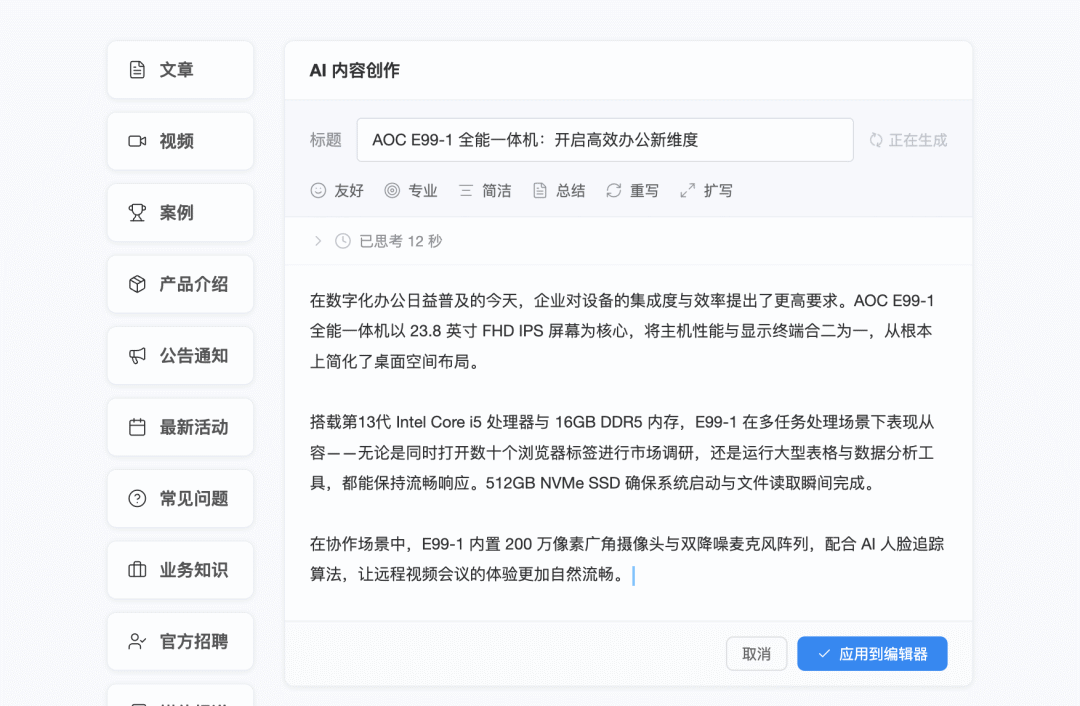1080x706 pixels.
Task: Click the refresh icon for 重写 option
Action: click(614, 191)
